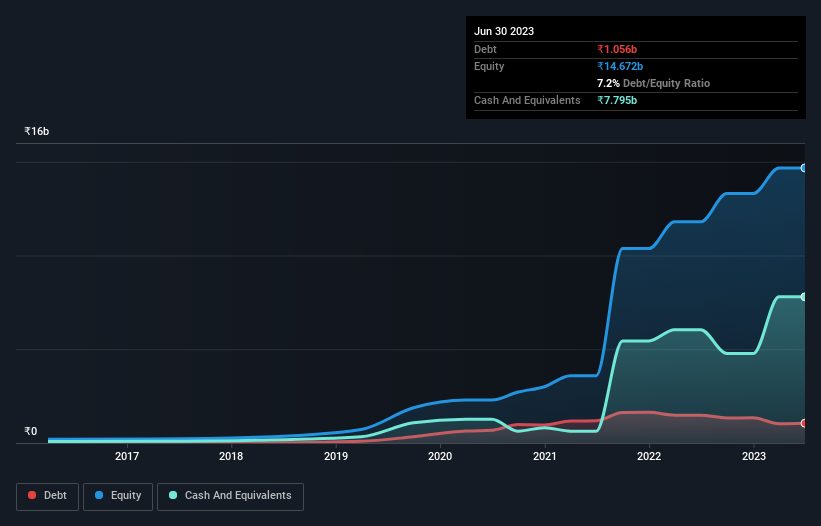Click the tooltip's Debt row label
The height and width of the screenshot is (526, 821).
pos(485,49)
